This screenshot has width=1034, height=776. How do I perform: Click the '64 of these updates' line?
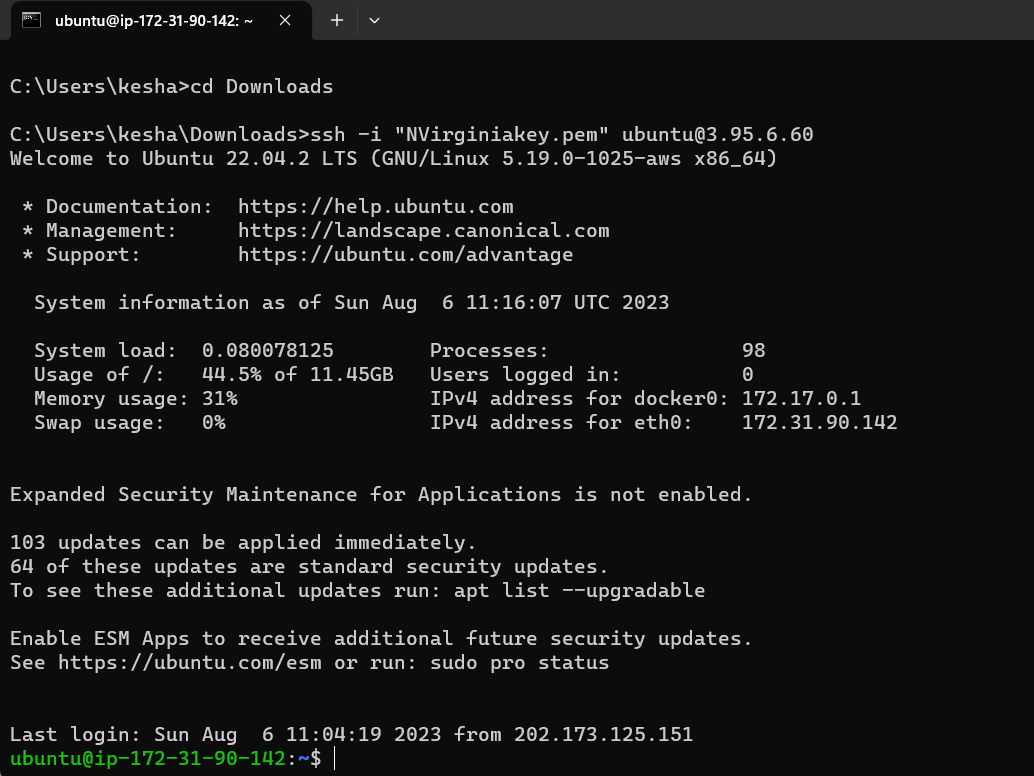coord(309,566)
